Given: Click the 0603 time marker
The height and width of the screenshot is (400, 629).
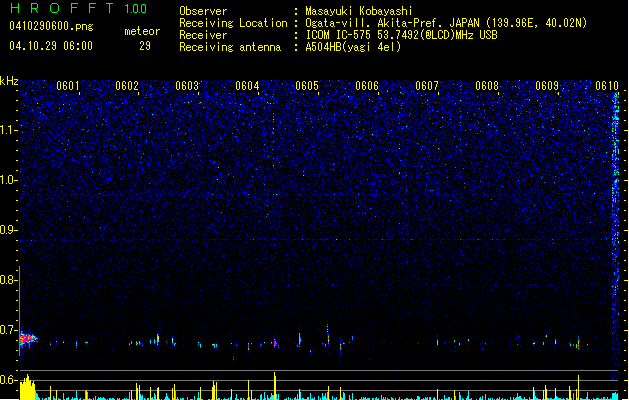Looking at the screenshot, I should pyautogui.click(x=187, y=86).
